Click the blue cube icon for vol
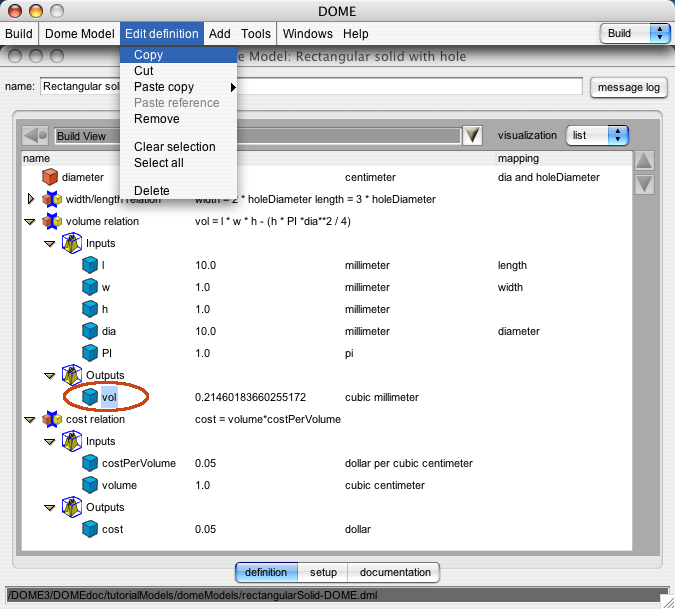The image size is (675, 609). 90,397
